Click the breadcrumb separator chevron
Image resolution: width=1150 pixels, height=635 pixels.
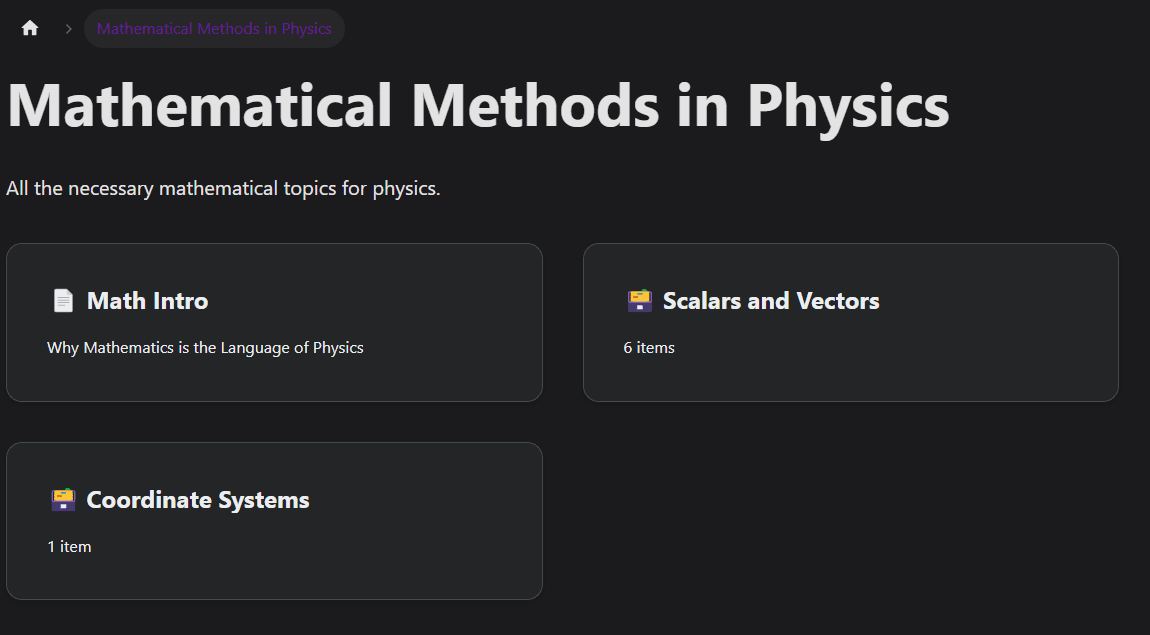pyautogui.click(x=68, y=29)
